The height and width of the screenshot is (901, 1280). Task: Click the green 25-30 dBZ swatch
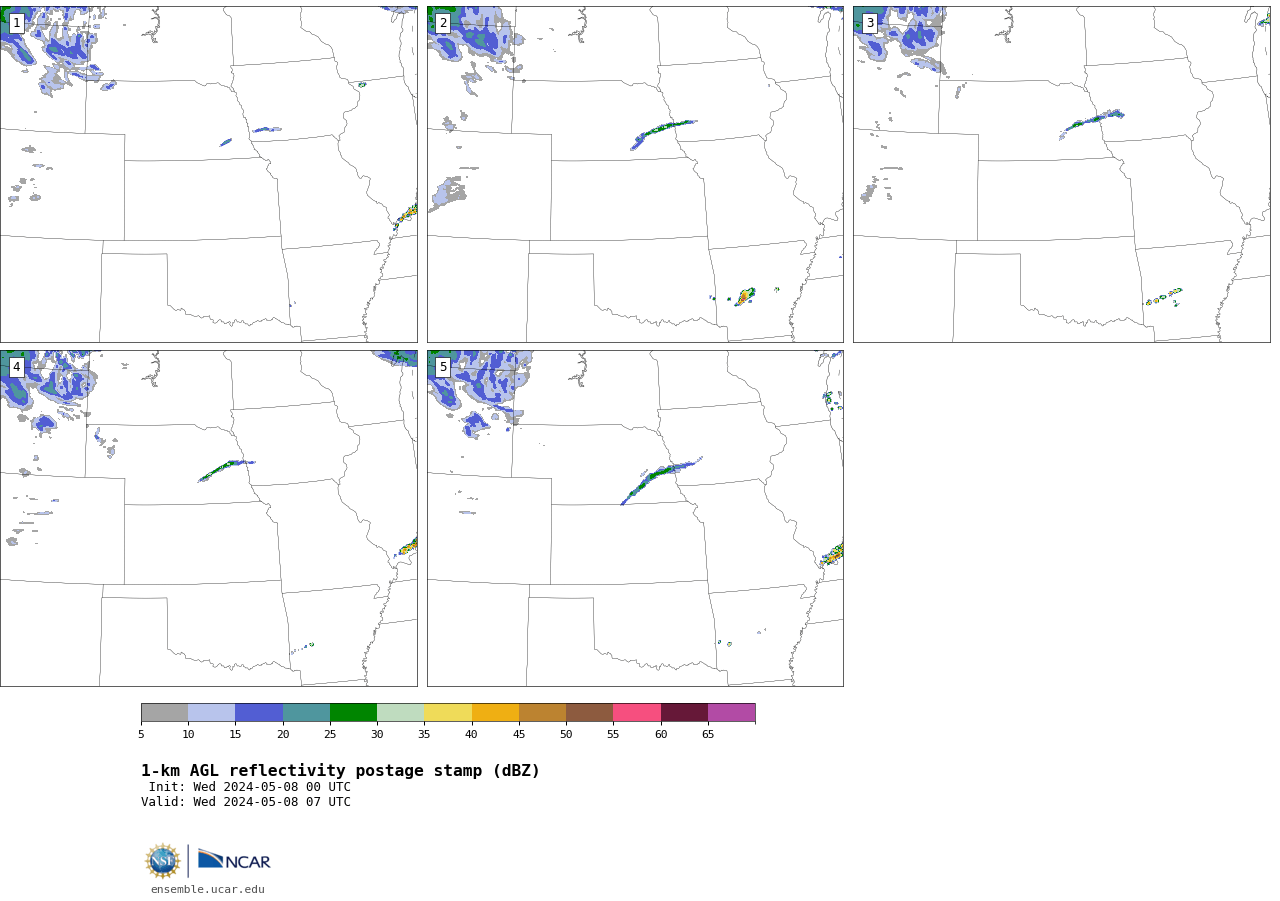353,713
